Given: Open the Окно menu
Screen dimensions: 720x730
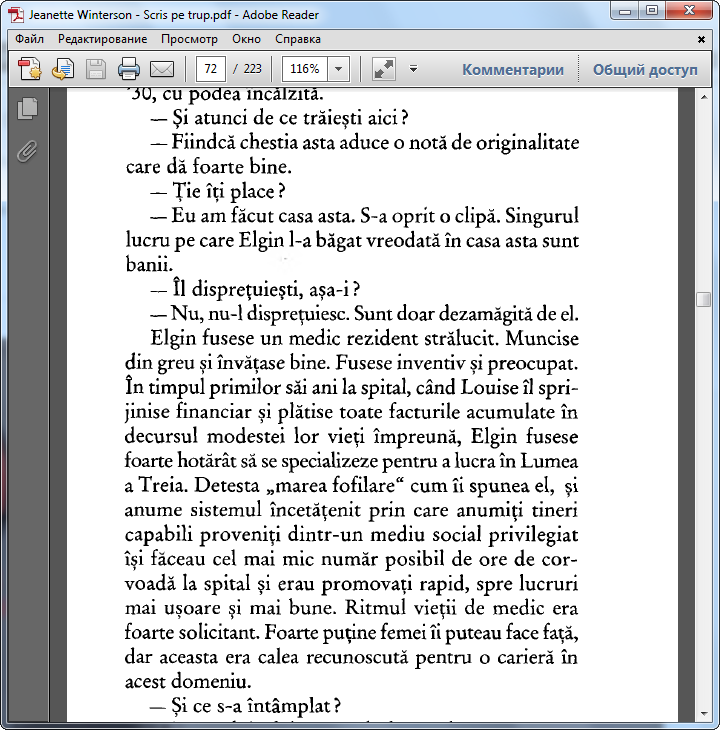Looking at the screenshot, I should coord(246,39).
